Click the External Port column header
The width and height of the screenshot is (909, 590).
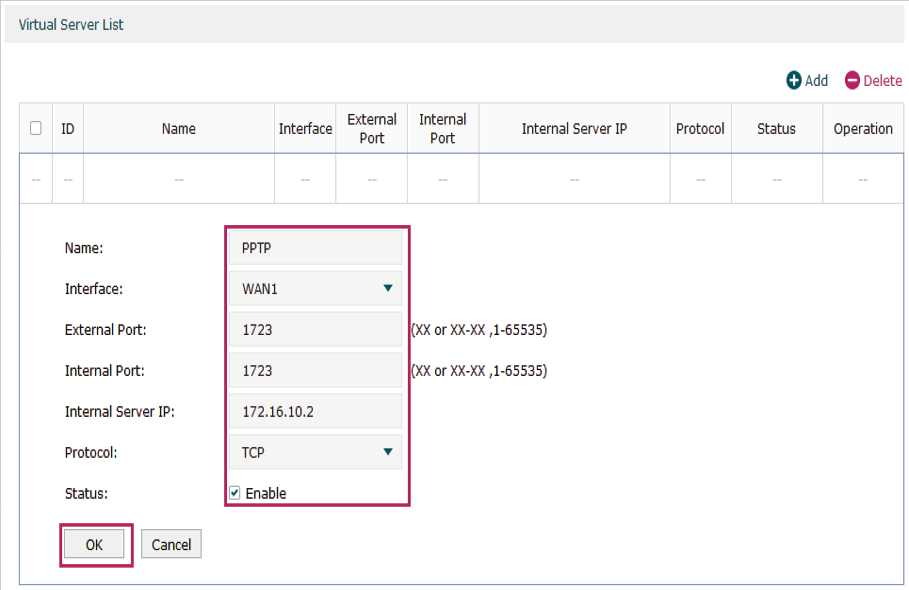pyautogui.click(x=372, y=129)
